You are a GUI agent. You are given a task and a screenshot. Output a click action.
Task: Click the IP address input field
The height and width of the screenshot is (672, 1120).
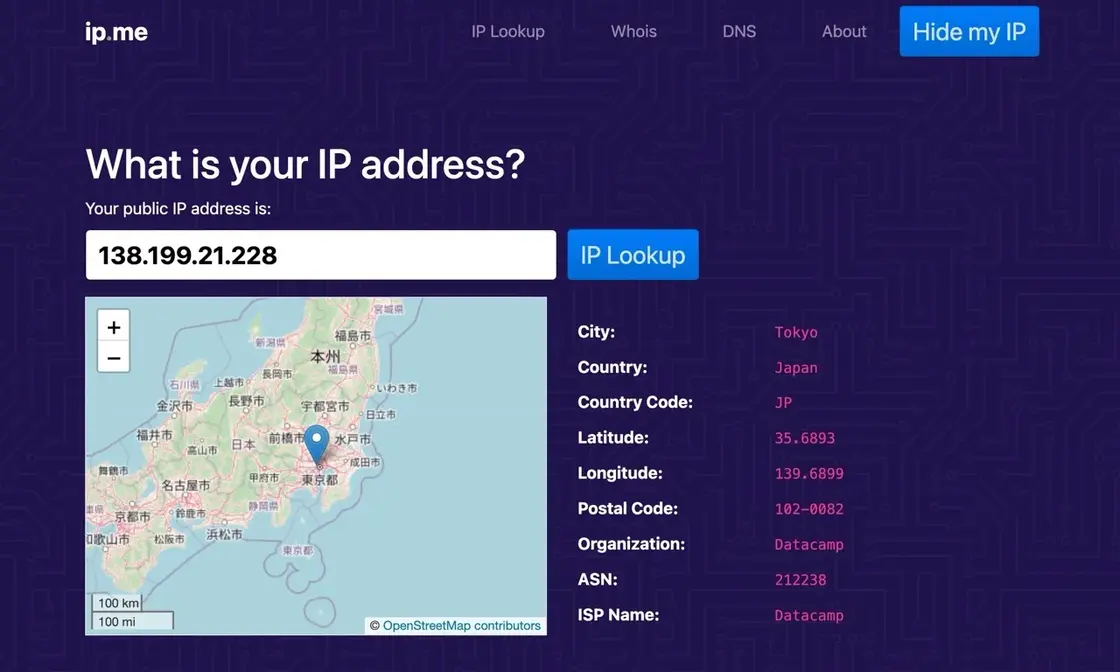pos(321,255)
